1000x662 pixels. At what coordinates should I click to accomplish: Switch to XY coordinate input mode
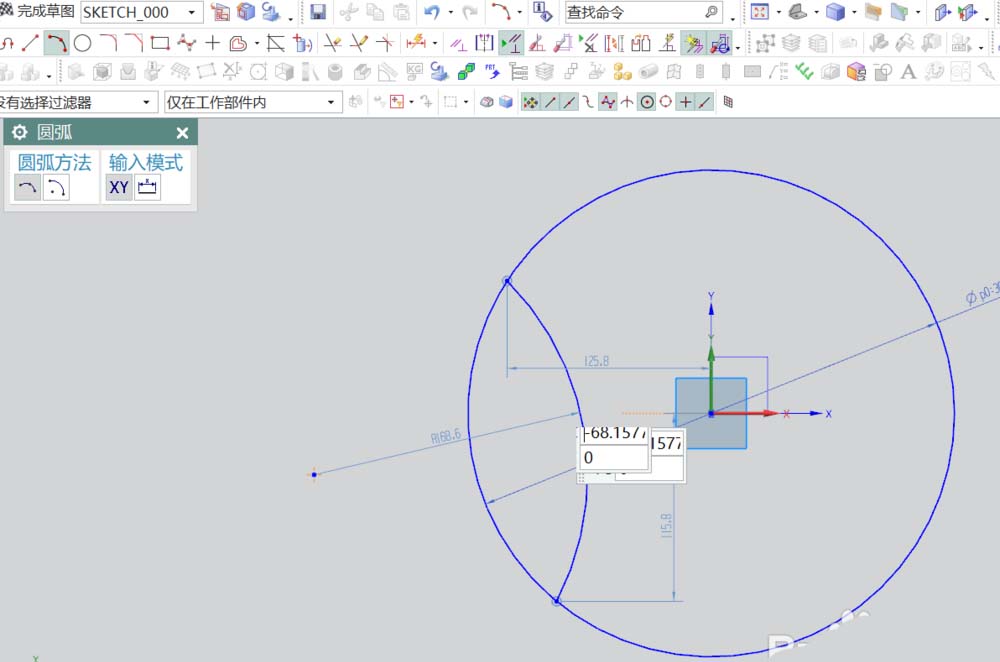(x=119, y=188)
